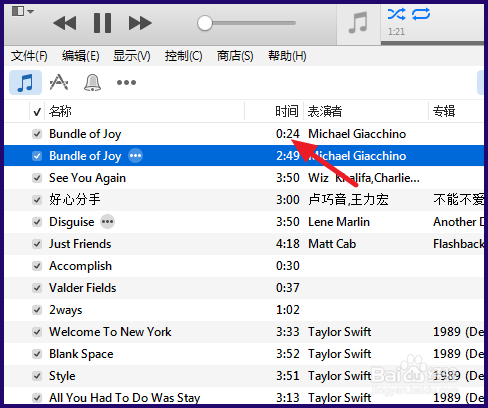488x408 pixels.
Task: Show more media types ellipsis
Action: tap(126, 82)
